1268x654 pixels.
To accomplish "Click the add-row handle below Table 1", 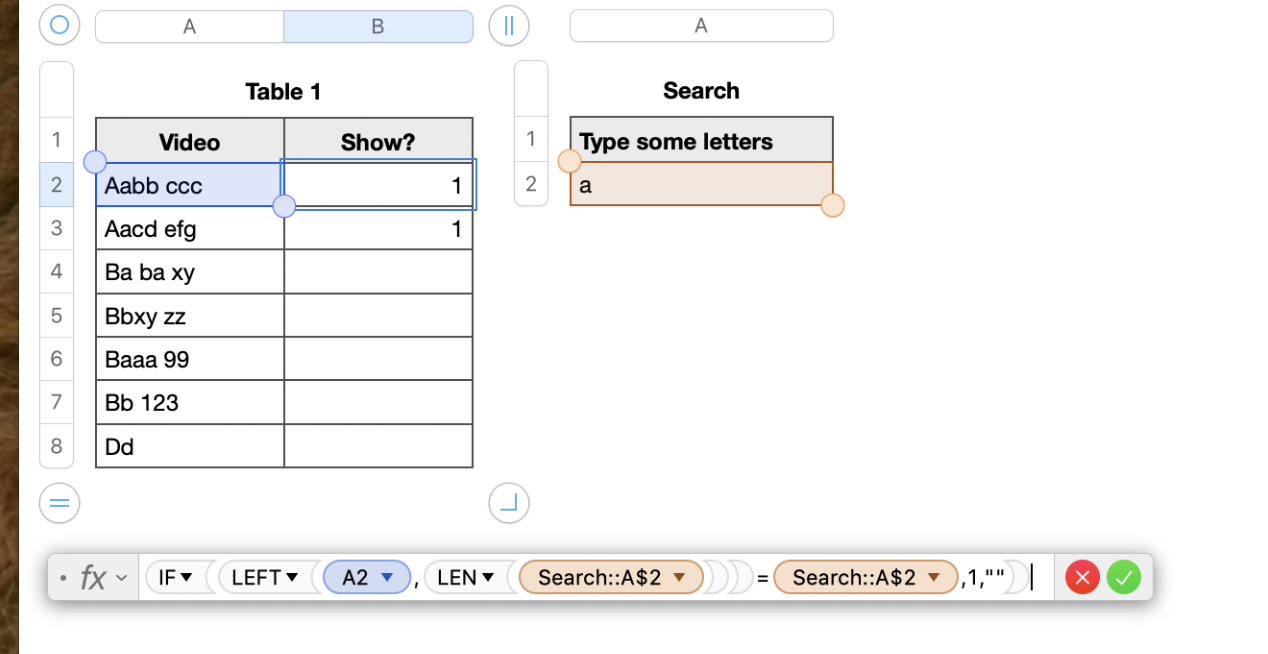I will [x=59, y=503].
